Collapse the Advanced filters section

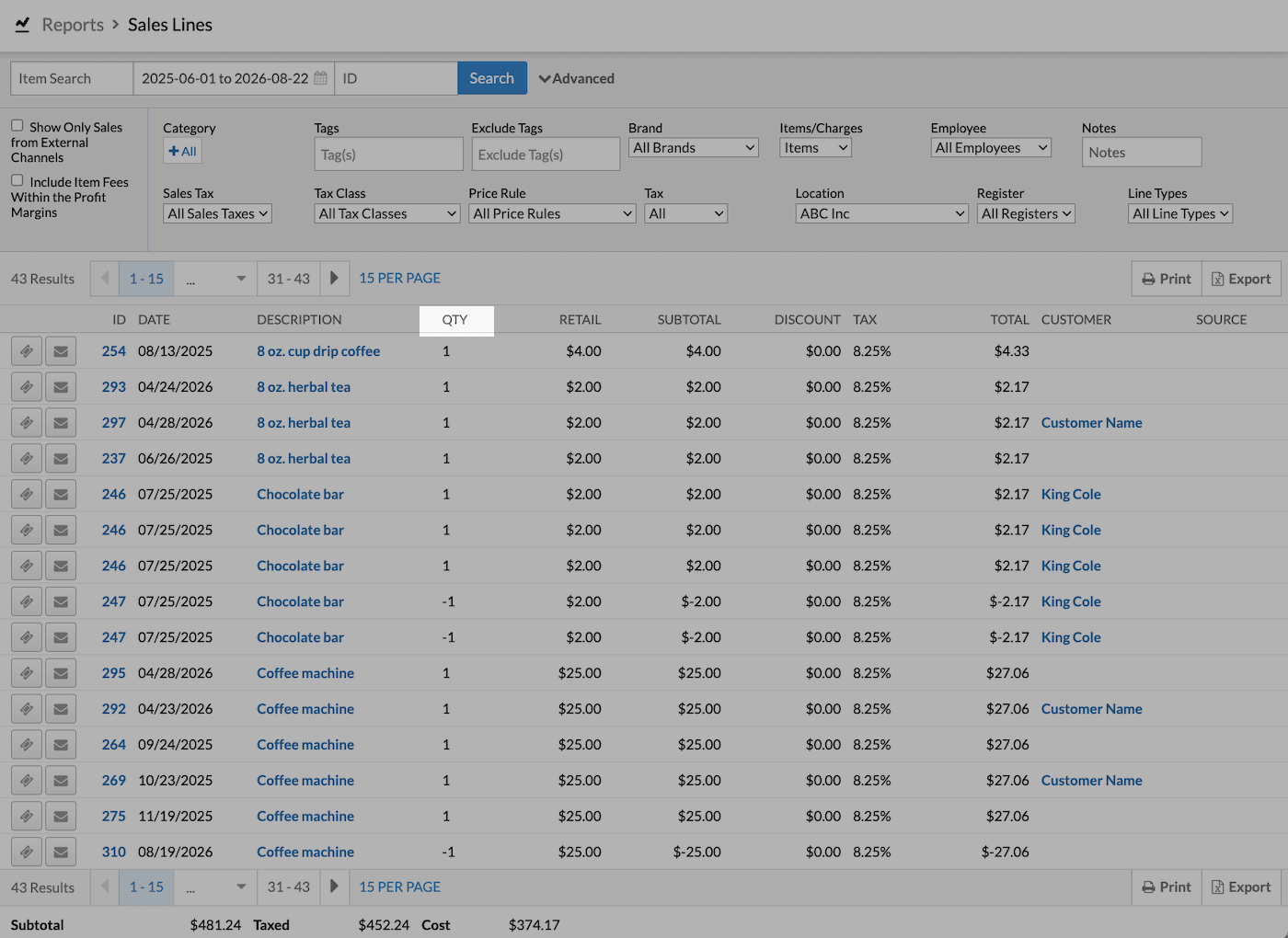[577, 78]
